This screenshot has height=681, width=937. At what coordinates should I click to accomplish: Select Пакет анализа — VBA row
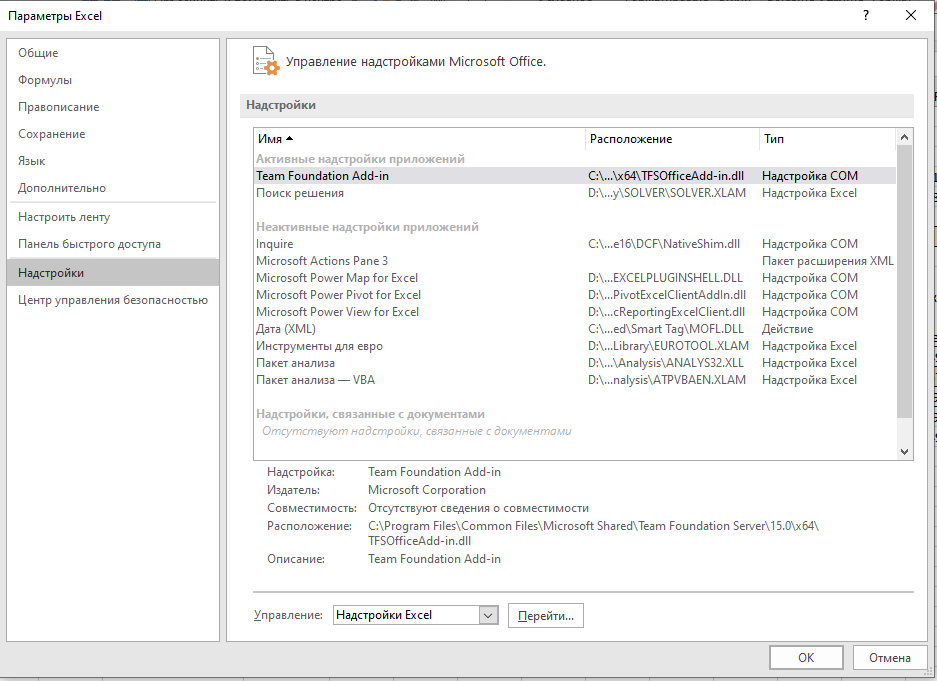pos(574,380)
